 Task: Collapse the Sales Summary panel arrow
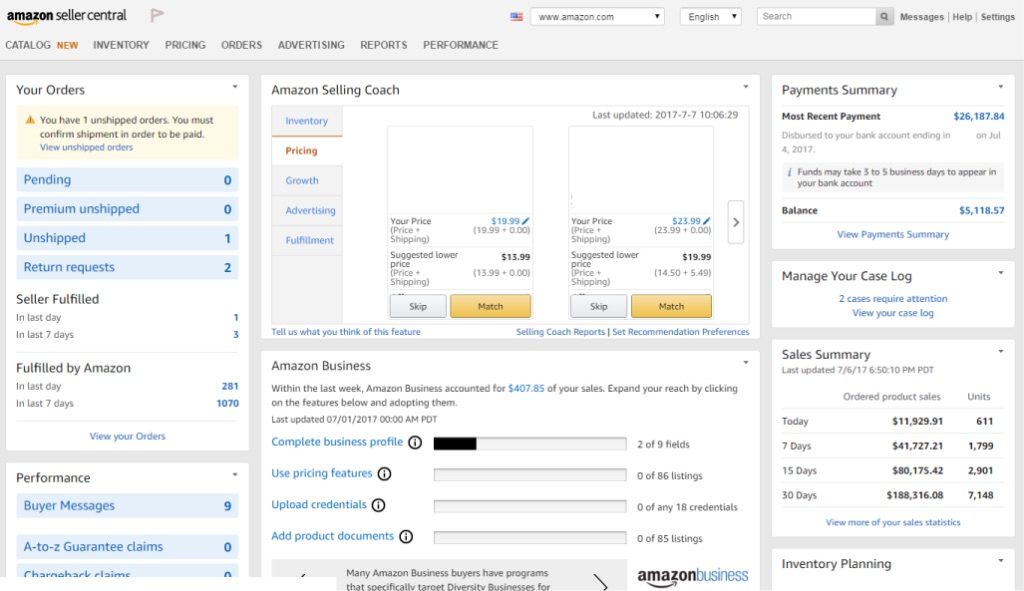pos(1000,351)
